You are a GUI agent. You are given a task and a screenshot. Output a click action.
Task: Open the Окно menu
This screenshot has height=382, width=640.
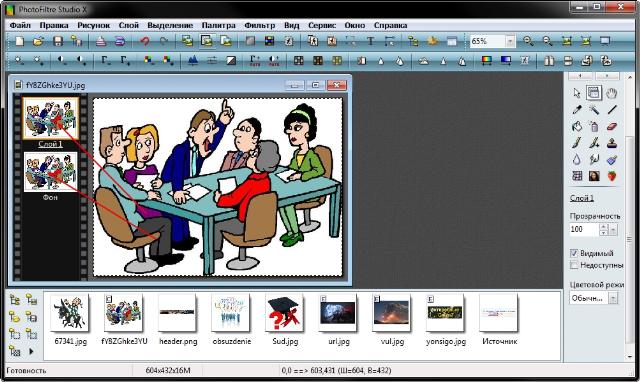[355, 25]
